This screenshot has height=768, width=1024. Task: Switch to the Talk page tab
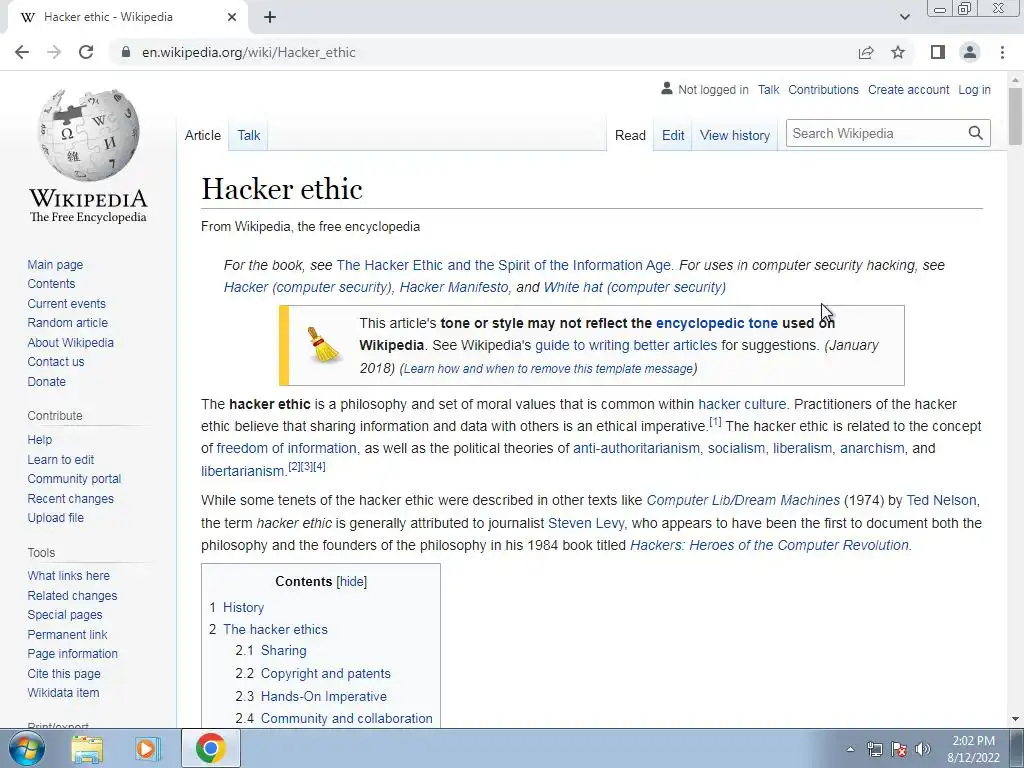[249, 135]
